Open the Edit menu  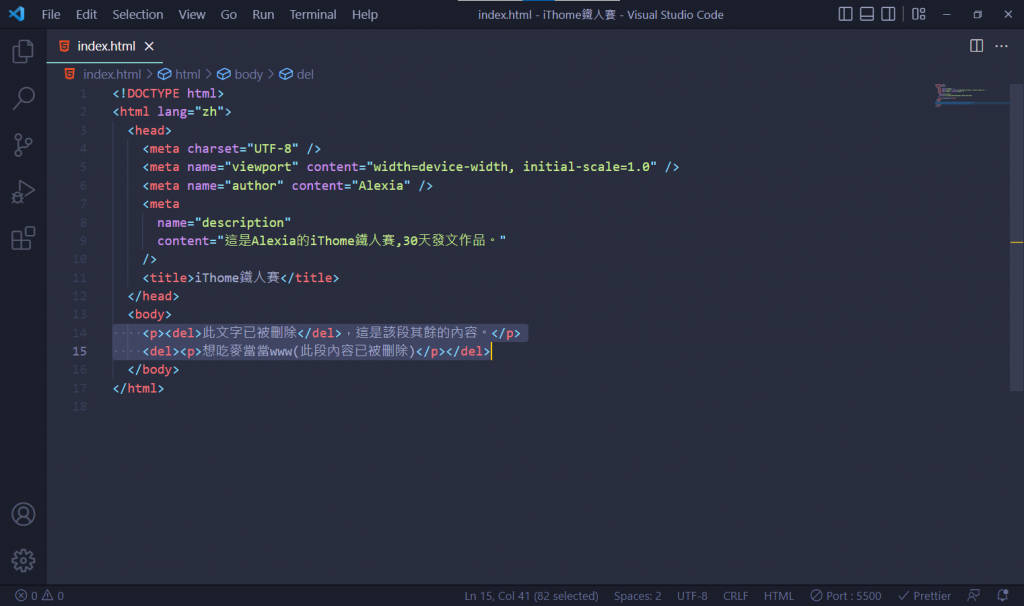[x=86, y=14]
